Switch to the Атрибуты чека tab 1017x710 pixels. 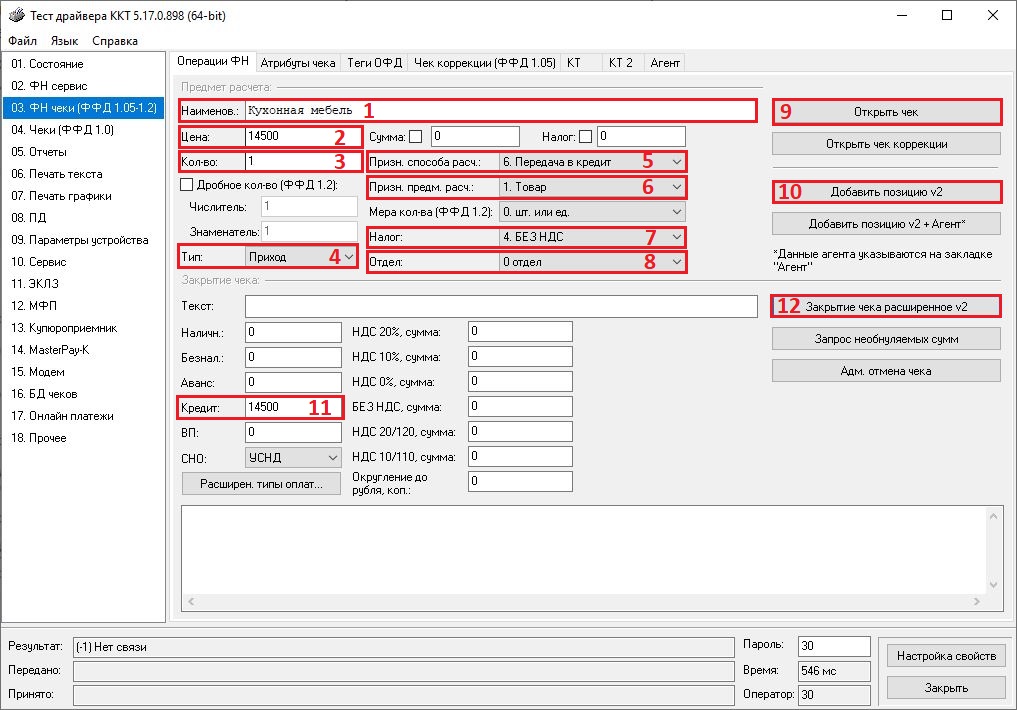298,62
